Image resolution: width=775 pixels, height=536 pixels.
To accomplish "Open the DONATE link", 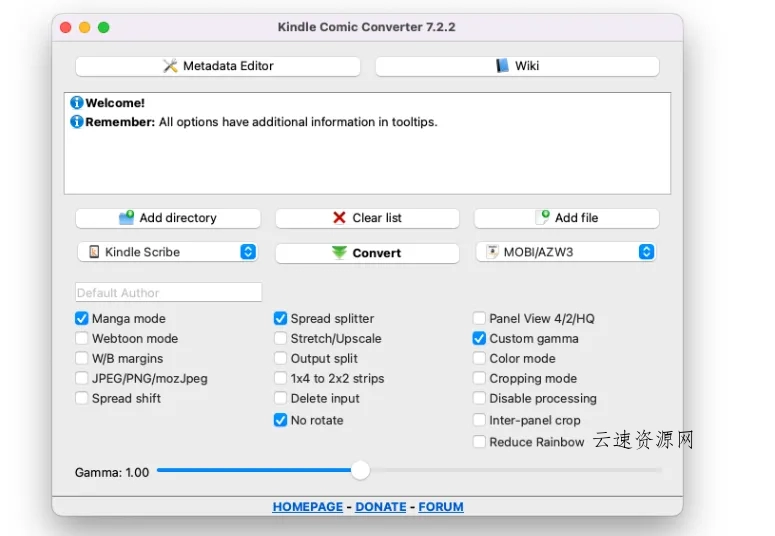I will pyautogui.click(x=381, y=507).
